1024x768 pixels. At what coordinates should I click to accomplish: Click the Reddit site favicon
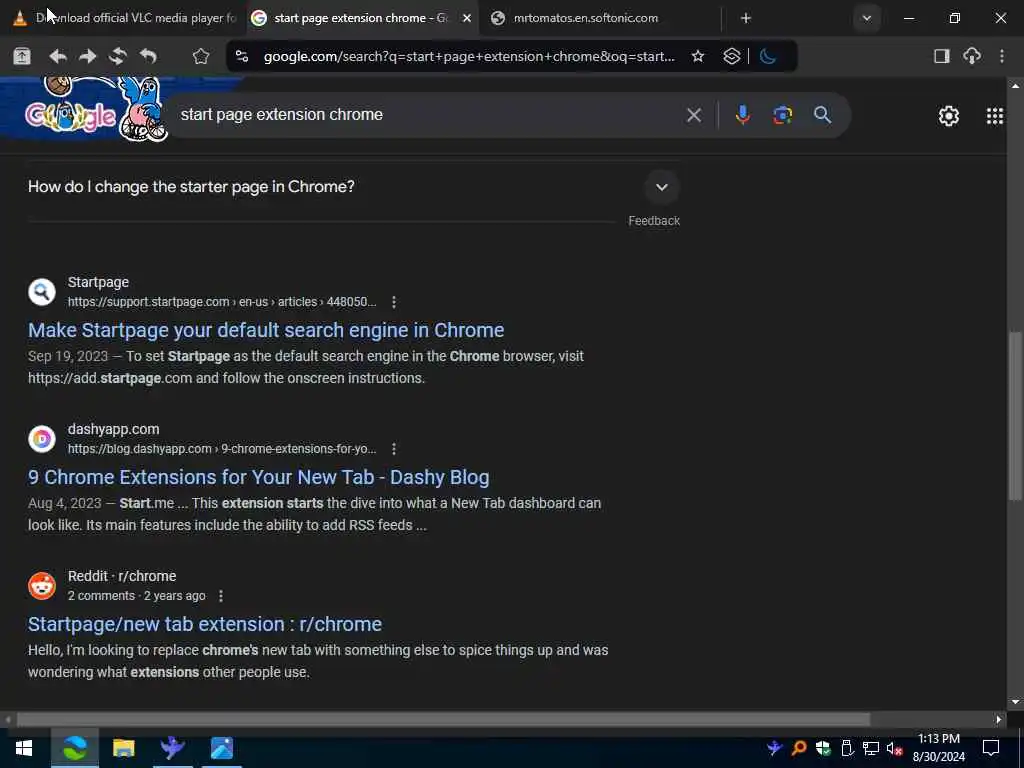[42, 586]
